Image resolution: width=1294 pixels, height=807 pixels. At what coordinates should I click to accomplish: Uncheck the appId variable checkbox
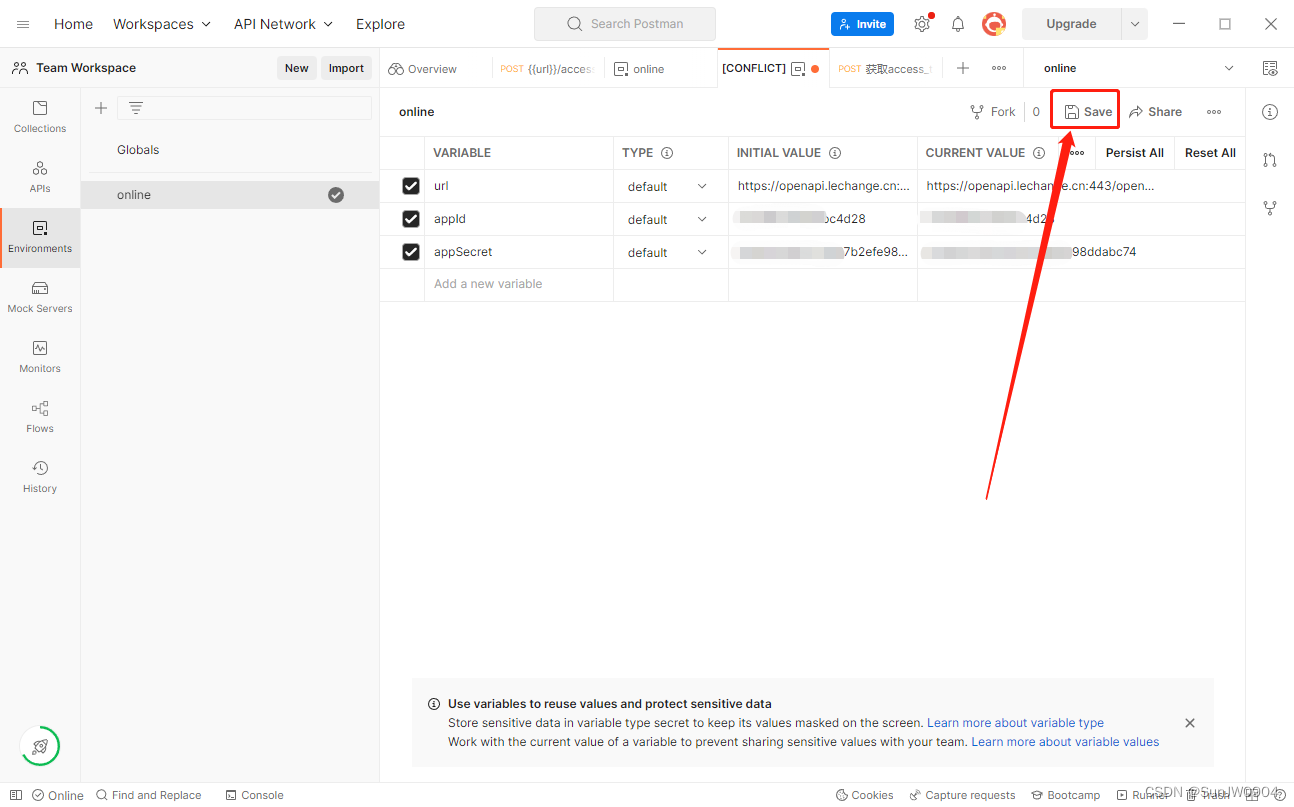(411, 219)
